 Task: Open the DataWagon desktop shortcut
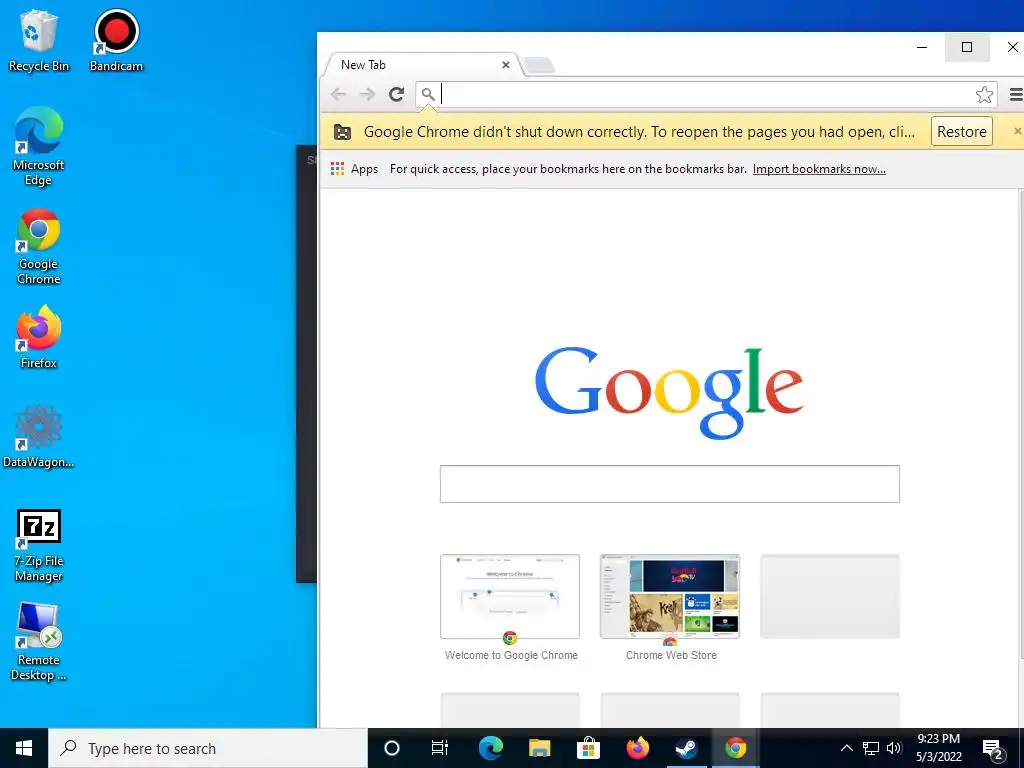point(38,436)
